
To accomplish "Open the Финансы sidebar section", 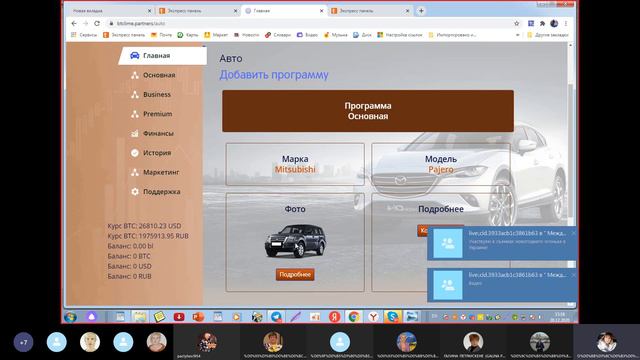I will click(x=152, y=133).
